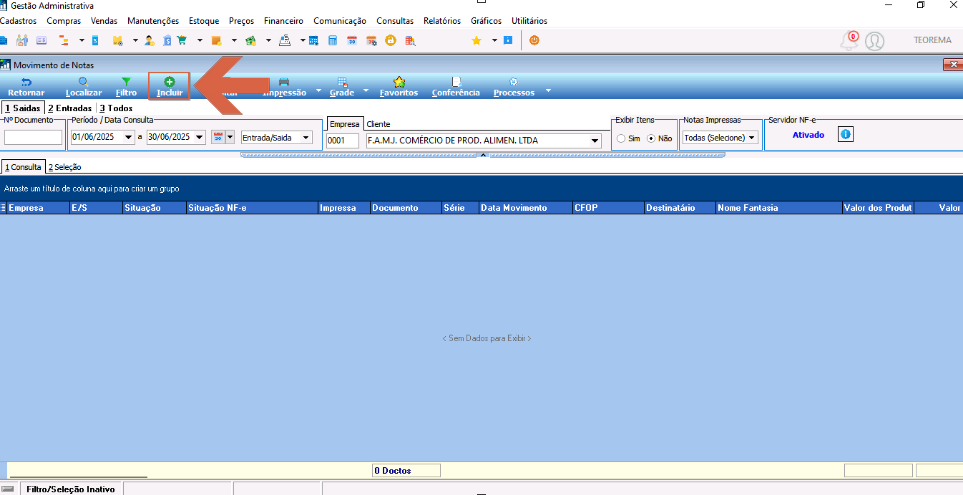Click the ID card icon in main toolbar
Screen dimensions: 963x495
[42, 41]
